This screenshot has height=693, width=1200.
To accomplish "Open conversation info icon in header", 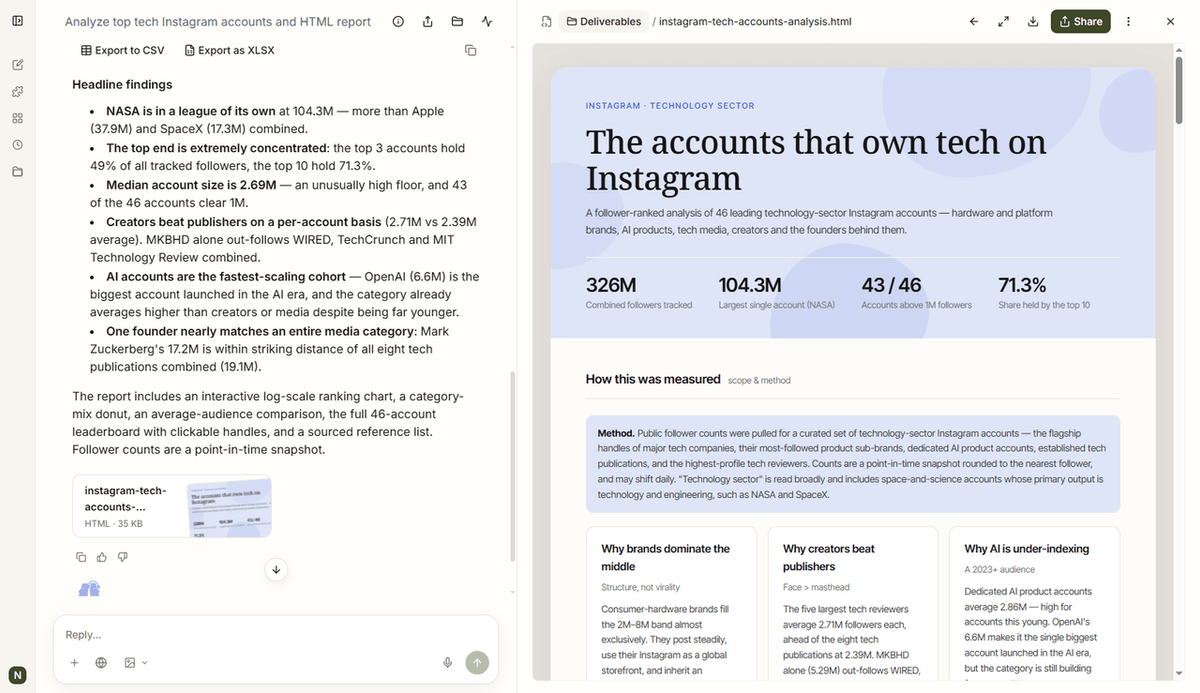I will point(398,21).
